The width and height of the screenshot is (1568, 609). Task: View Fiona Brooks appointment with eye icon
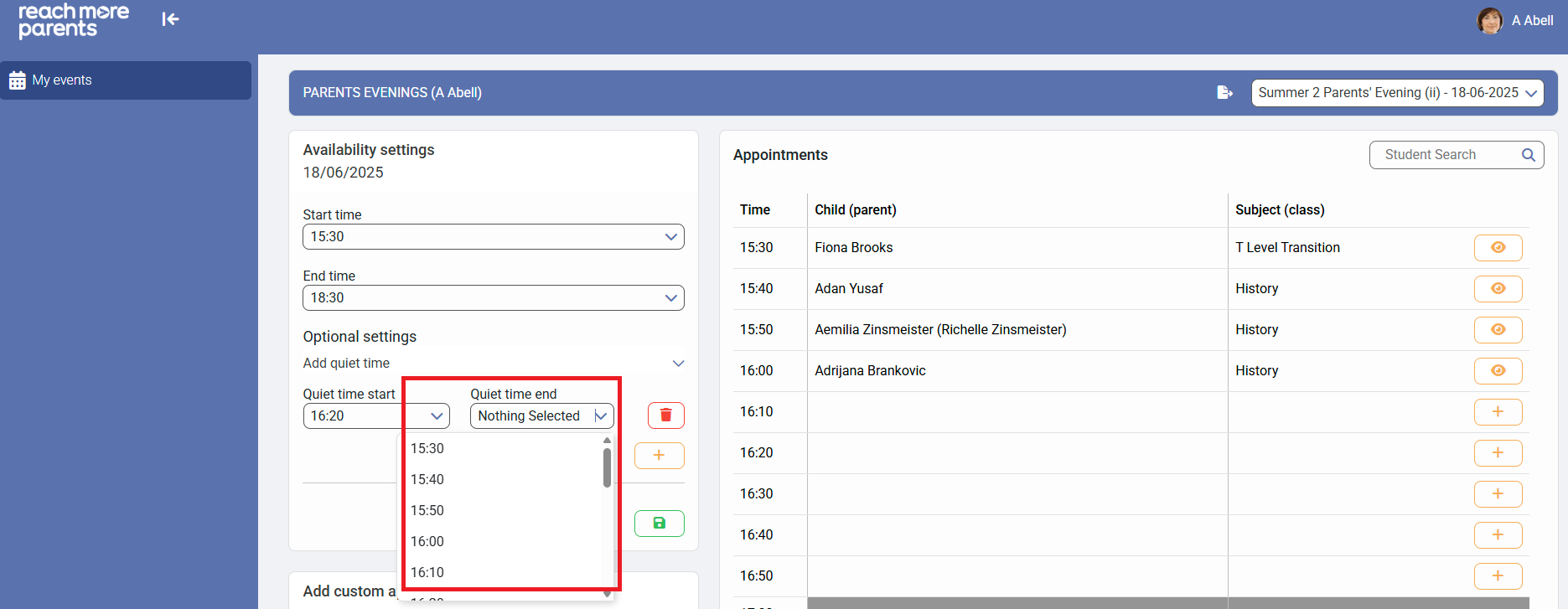point(1498,248)
